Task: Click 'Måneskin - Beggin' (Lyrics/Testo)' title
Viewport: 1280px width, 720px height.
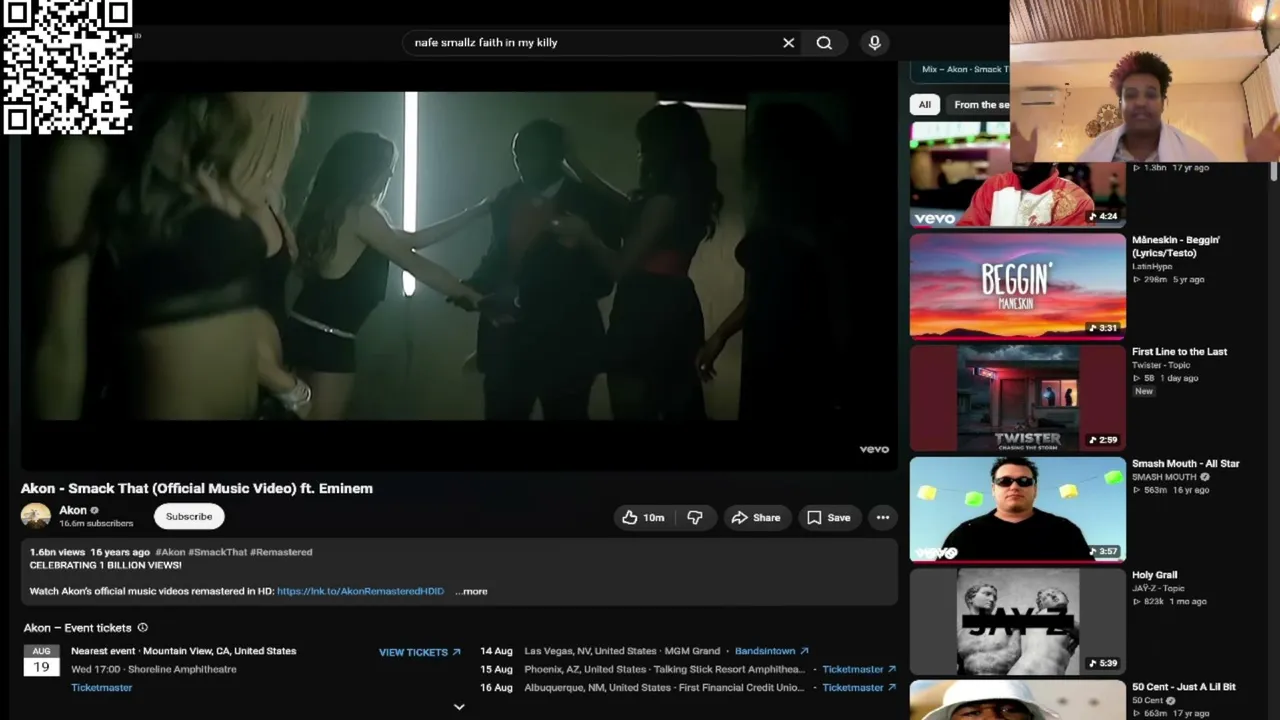Action: [x=1176, y=246]
